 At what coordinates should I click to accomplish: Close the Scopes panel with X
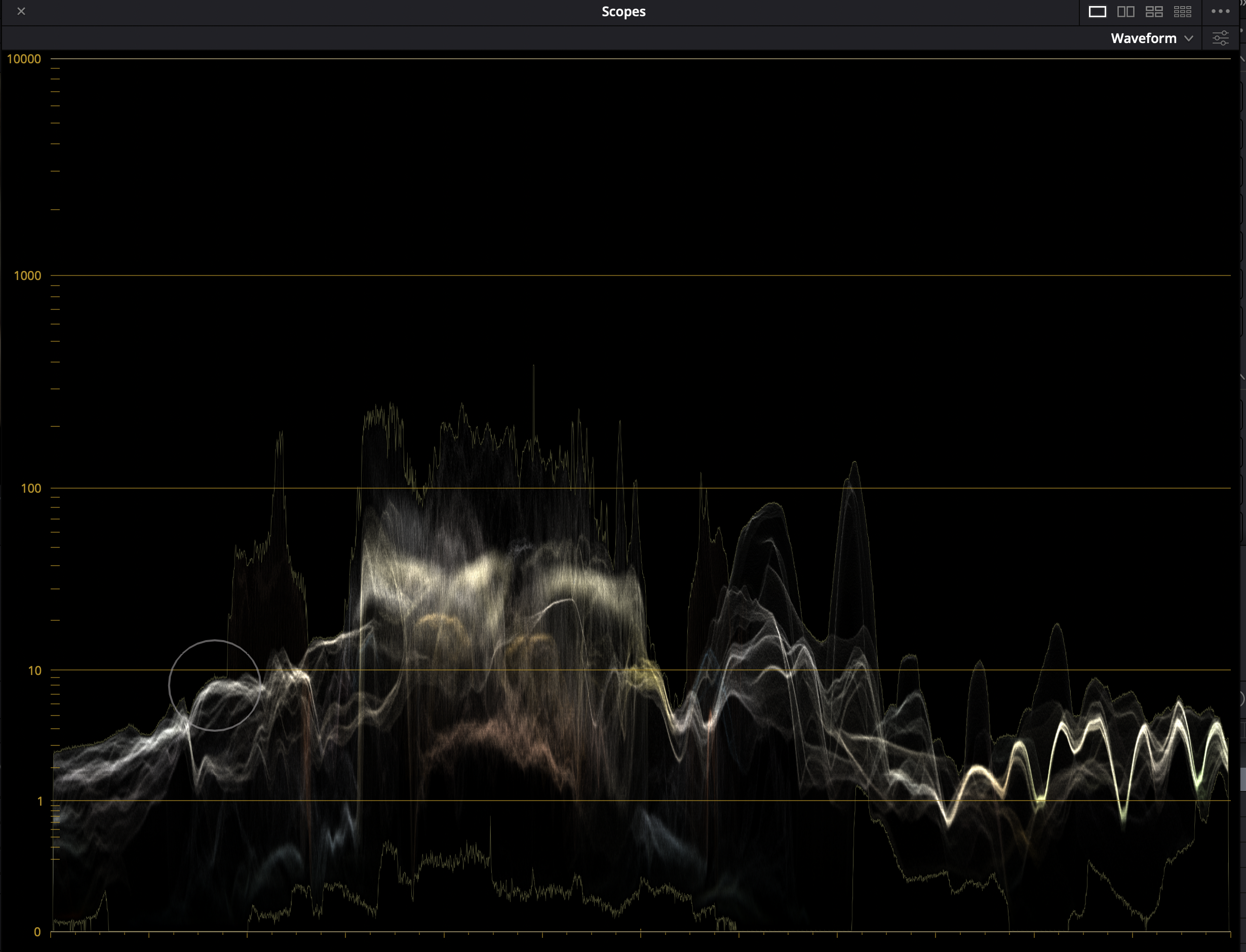(x=21, y=11)
